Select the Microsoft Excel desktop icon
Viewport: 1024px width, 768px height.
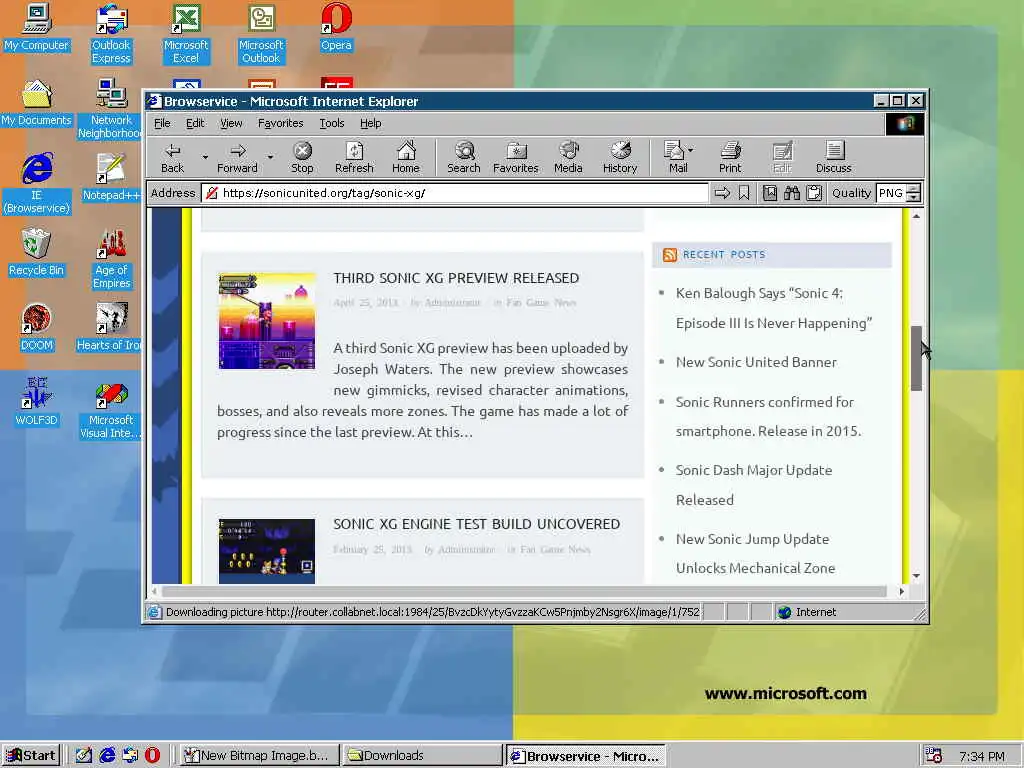click(186, 34)
